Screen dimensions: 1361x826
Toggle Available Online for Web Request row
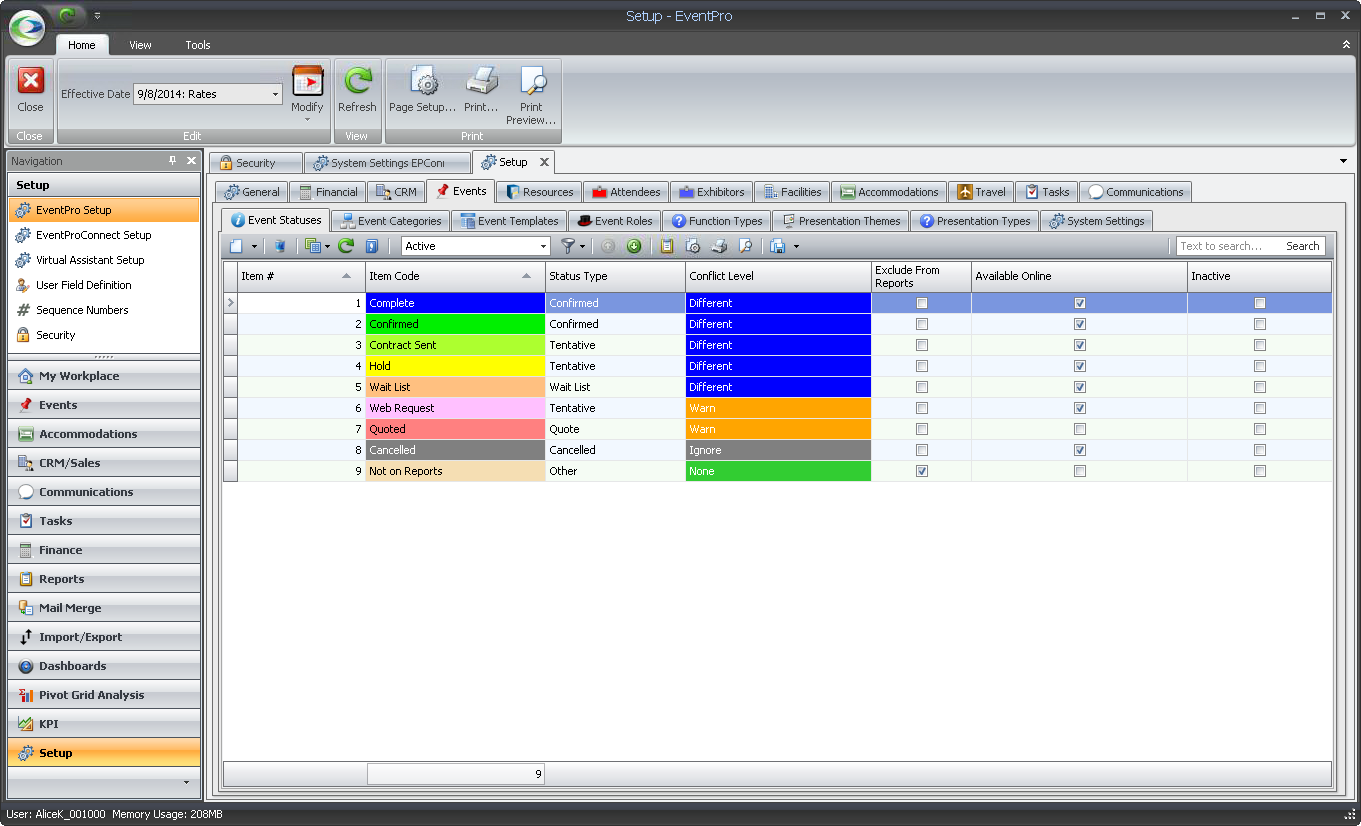(1079, 408)
